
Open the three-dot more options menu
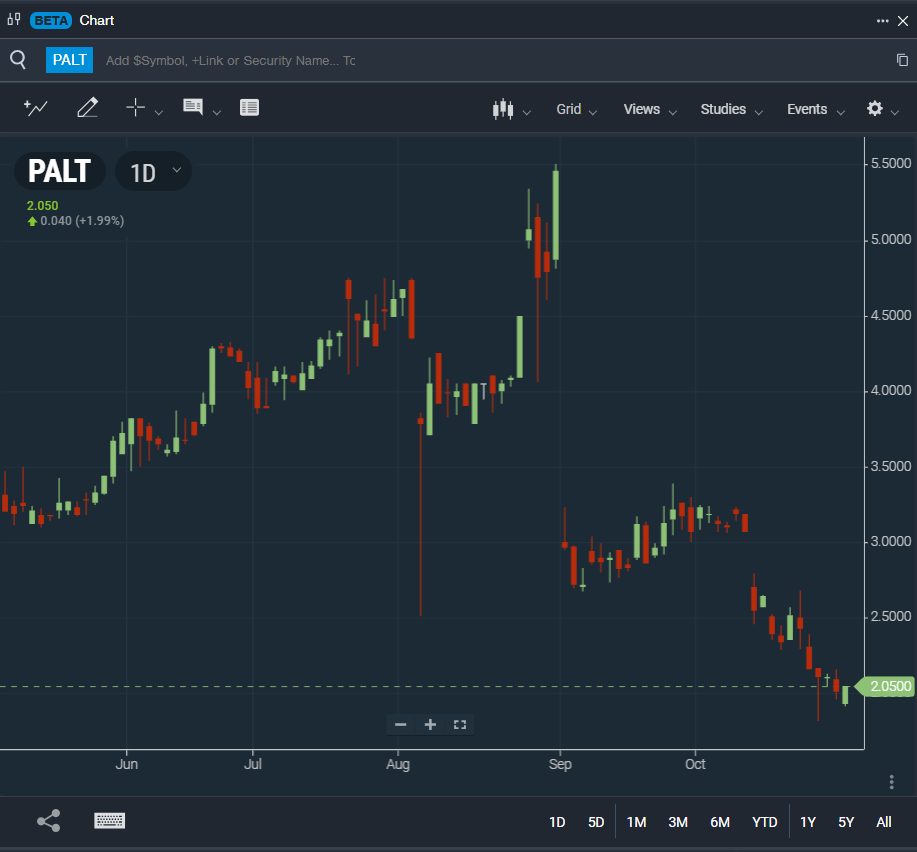pyautogui.click(x=882, y=21)
